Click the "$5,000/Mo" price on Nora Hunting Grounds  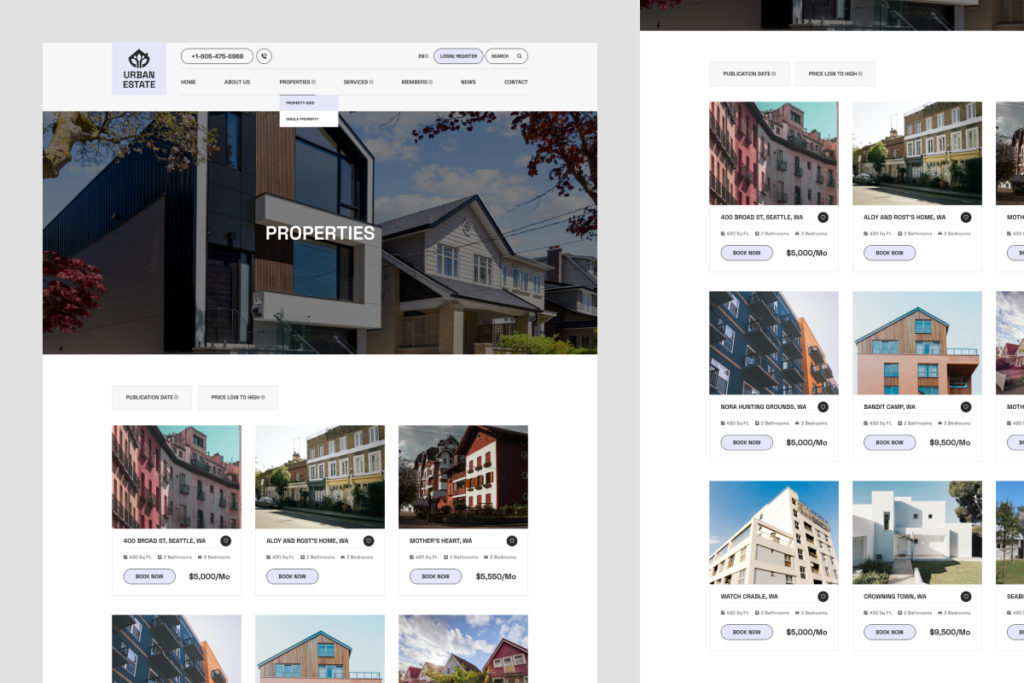[x=807, y=443]
